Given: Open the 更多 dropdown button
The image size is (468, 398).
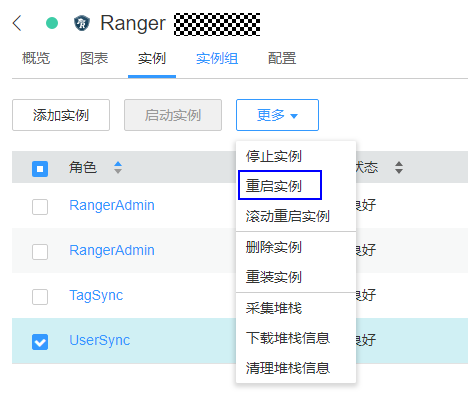Looking at the screenshot, I should coord(277,115).
